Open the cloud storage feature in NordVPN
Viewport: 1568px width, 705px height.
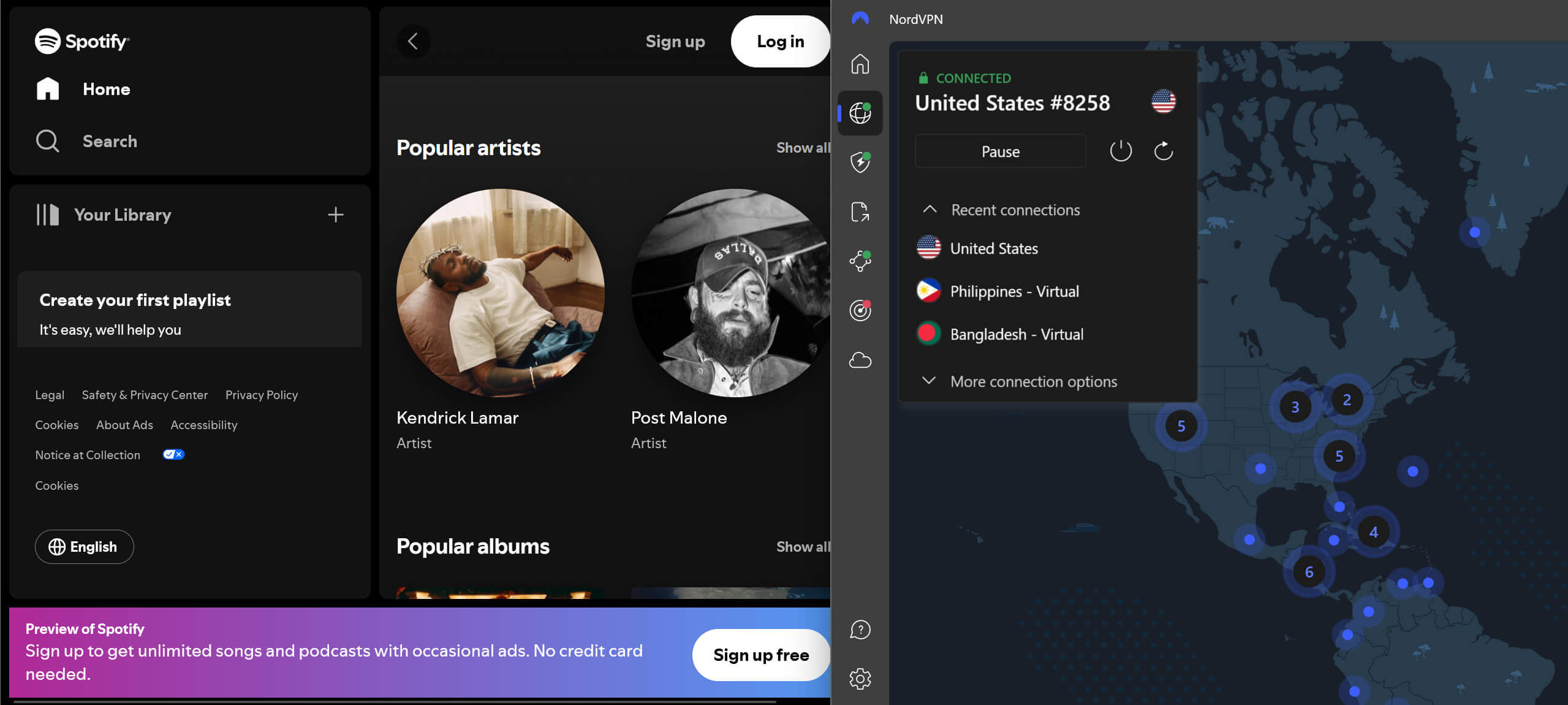pyautogui.click(x=860, y=360)
